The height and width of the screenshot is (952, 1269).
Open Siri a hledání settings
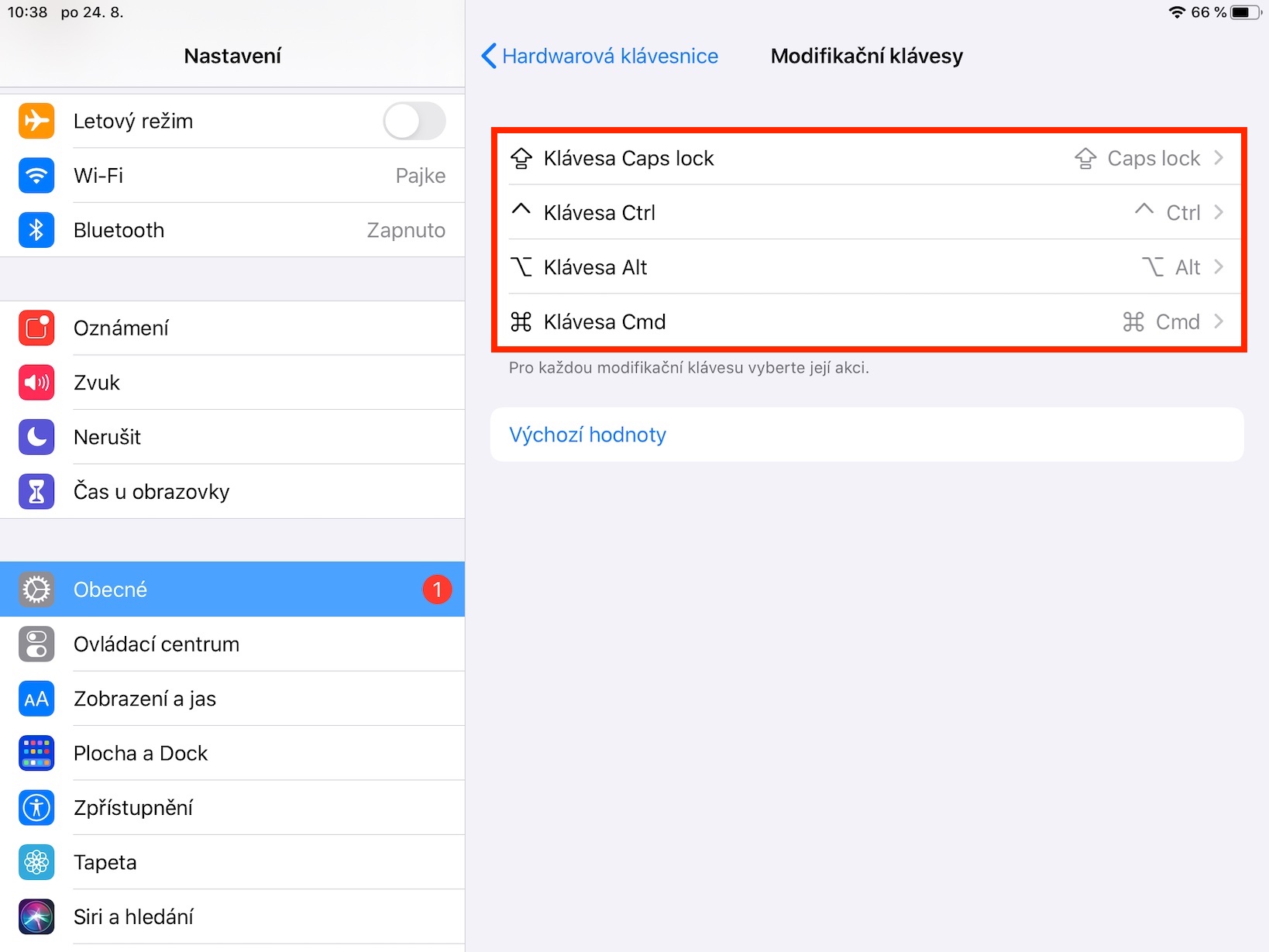tap(232, 917)
